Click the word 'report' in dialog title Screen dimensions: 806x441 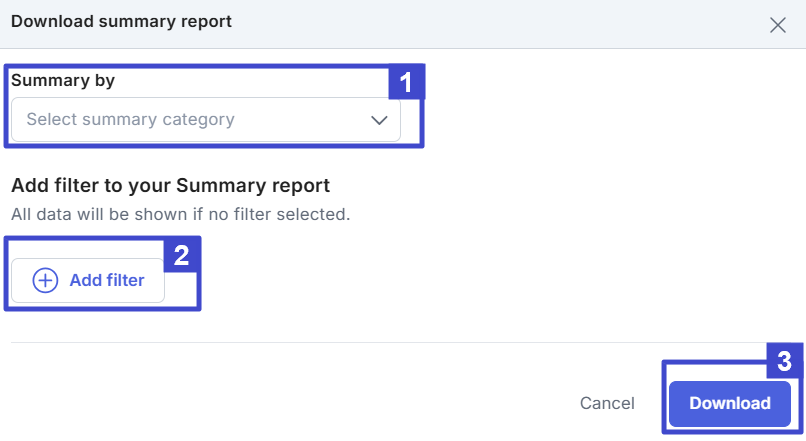(206, 21)
